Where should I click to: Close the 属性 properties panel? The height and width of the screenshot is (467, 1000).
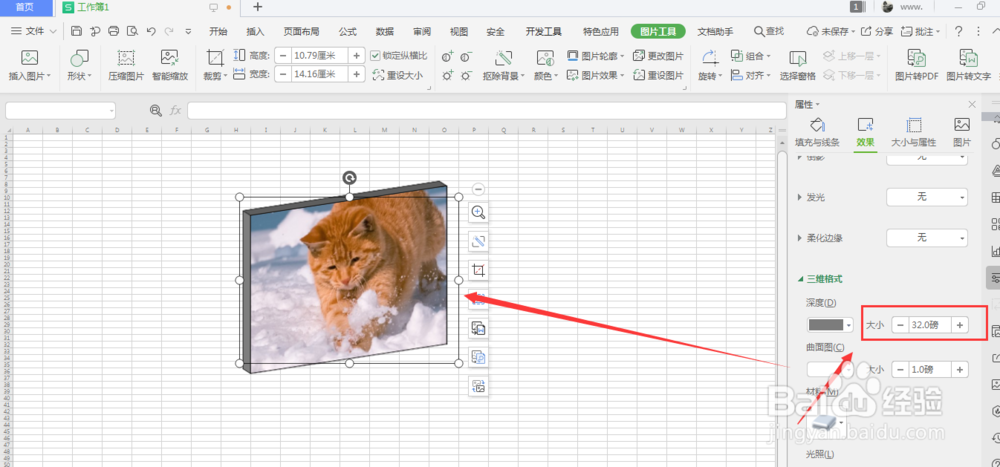pos(971,104)
